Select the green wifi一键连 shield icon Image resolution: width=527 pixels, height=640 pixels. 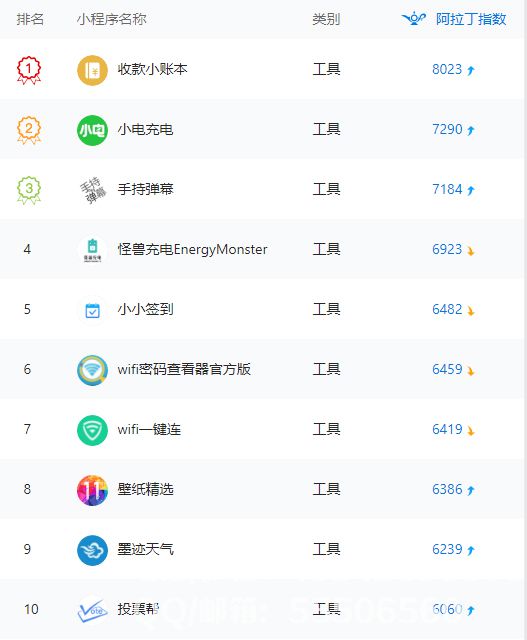tap(92, 430)
